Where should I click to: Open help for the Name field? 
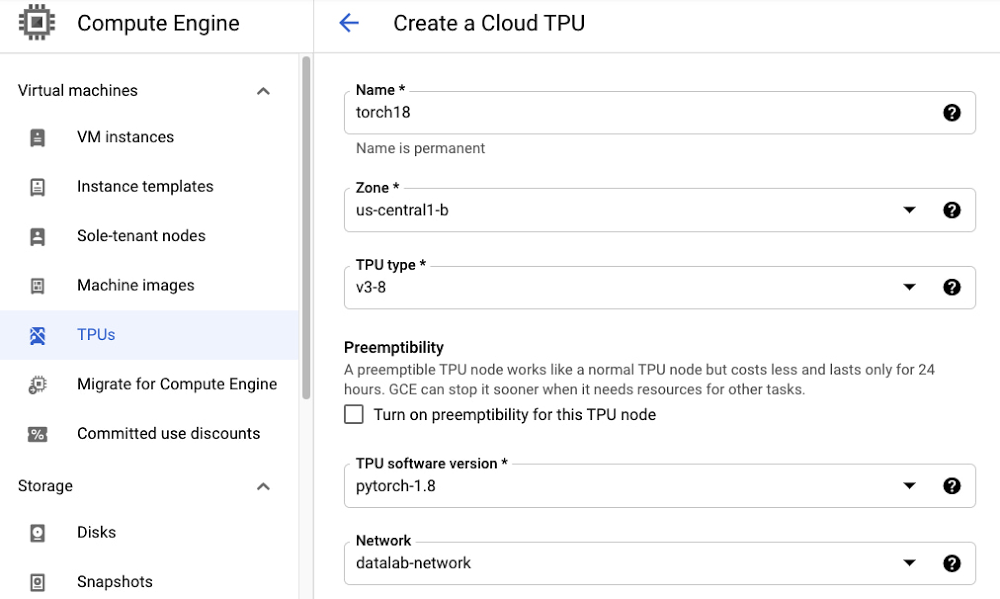pyautogui.click(x=951, y=113)
